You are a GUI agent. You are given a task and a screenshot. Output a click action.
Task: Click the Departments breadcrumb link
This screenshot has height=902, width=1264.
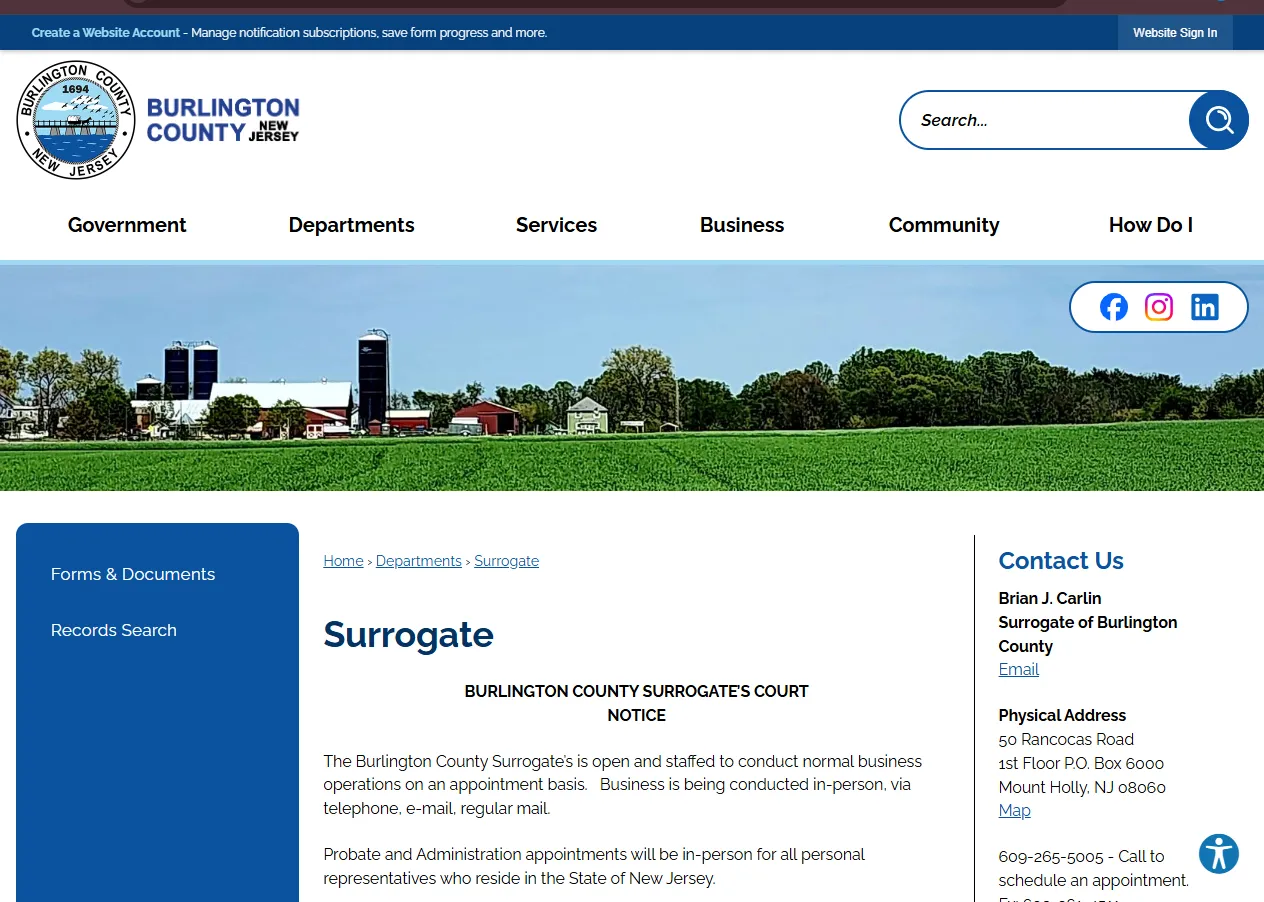pos(419,561)
